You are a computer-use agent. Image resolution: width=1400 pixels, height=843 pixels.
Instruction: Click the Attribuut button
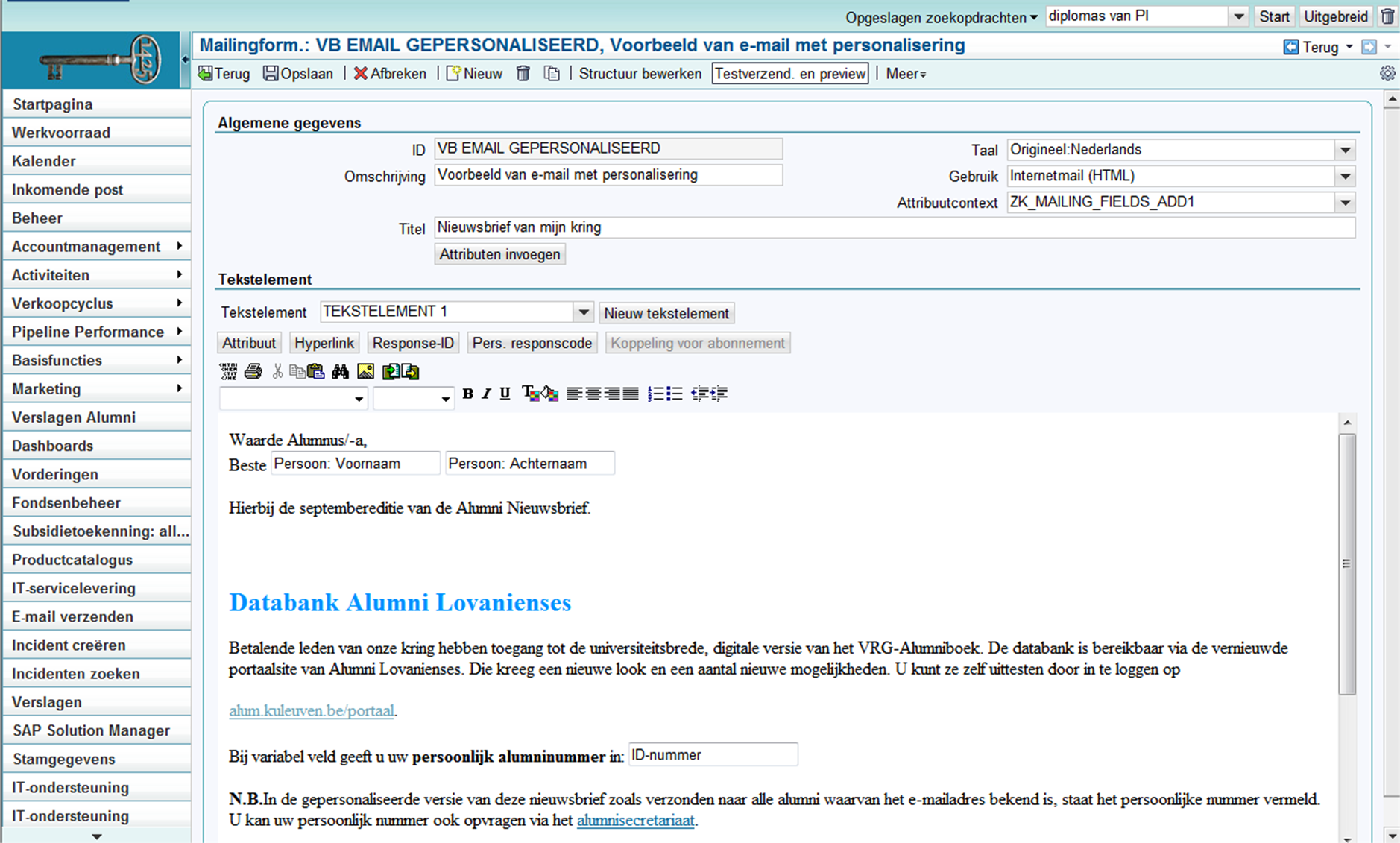(x=249, y=343)
